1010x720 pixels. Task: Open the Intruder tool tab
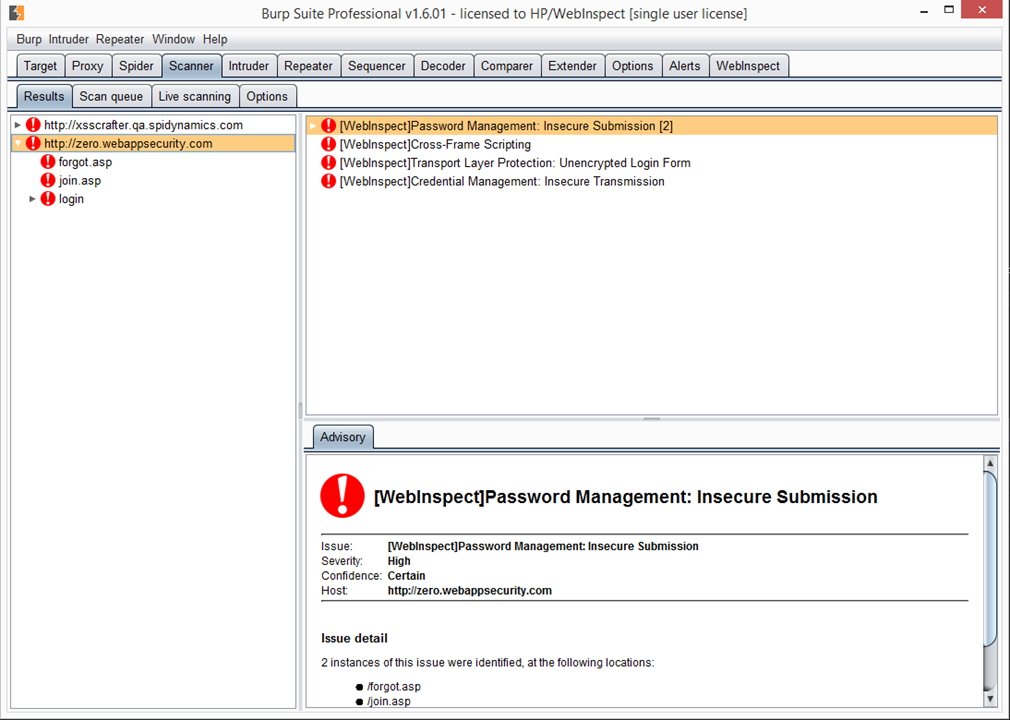(x=249, y=66)
